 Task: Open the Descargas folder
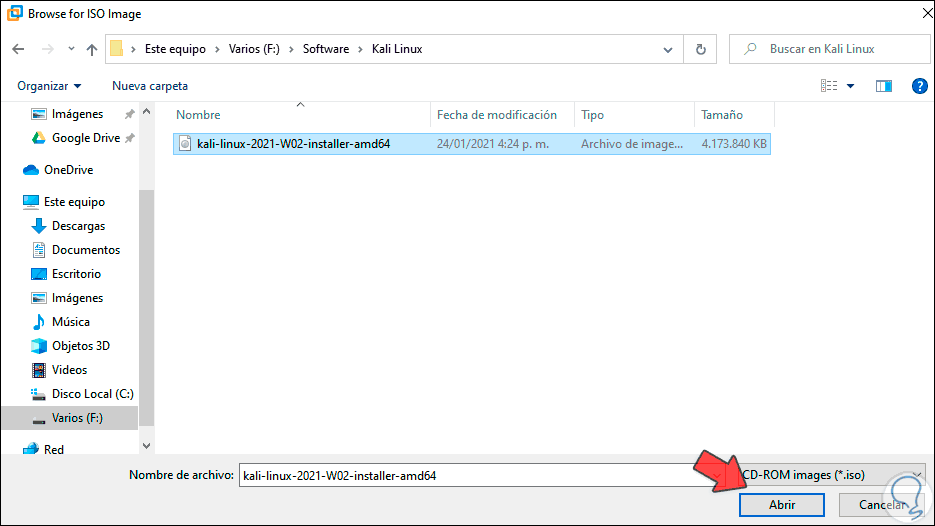(78, 226)
